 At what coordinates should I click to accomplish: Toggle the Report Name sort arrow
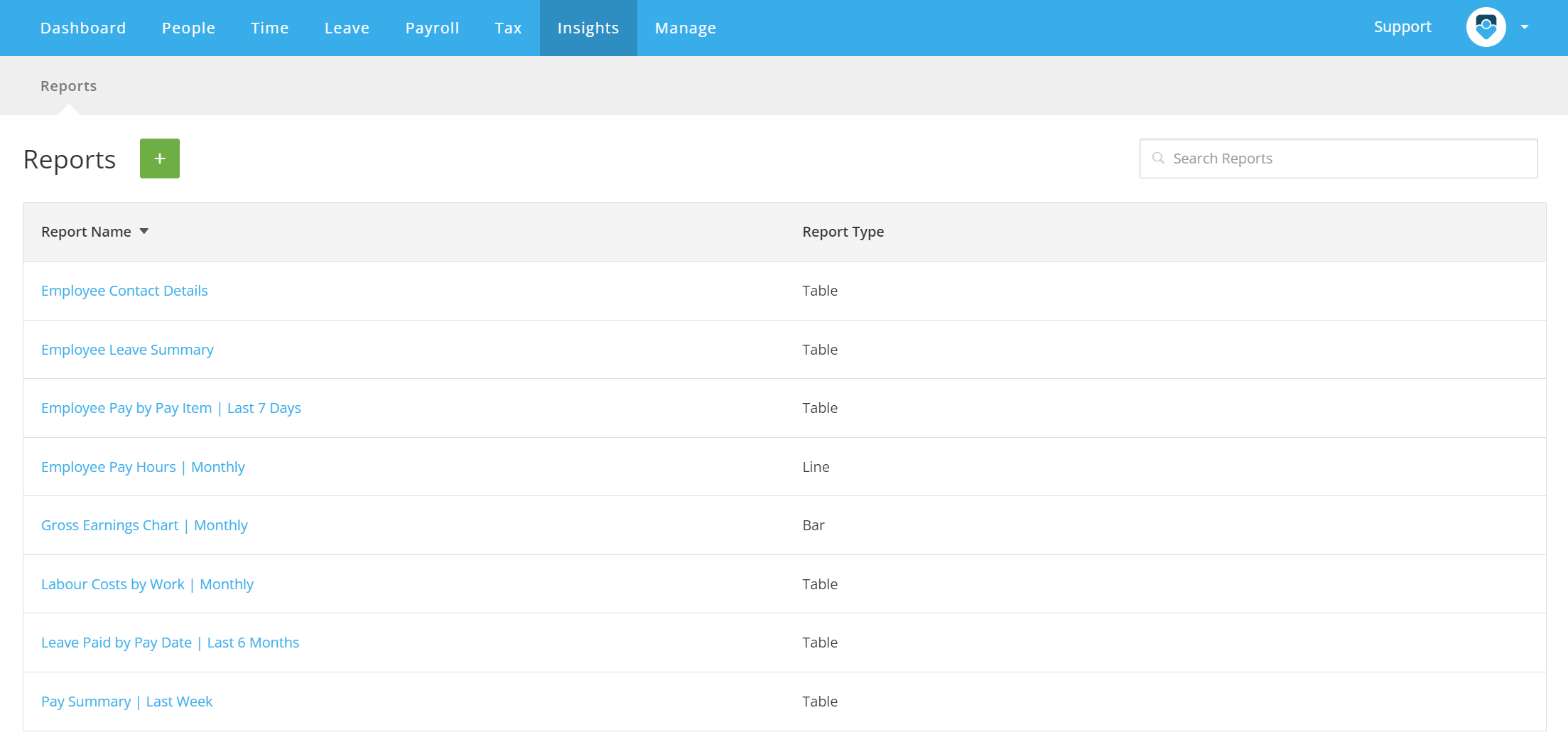[144, 232]
